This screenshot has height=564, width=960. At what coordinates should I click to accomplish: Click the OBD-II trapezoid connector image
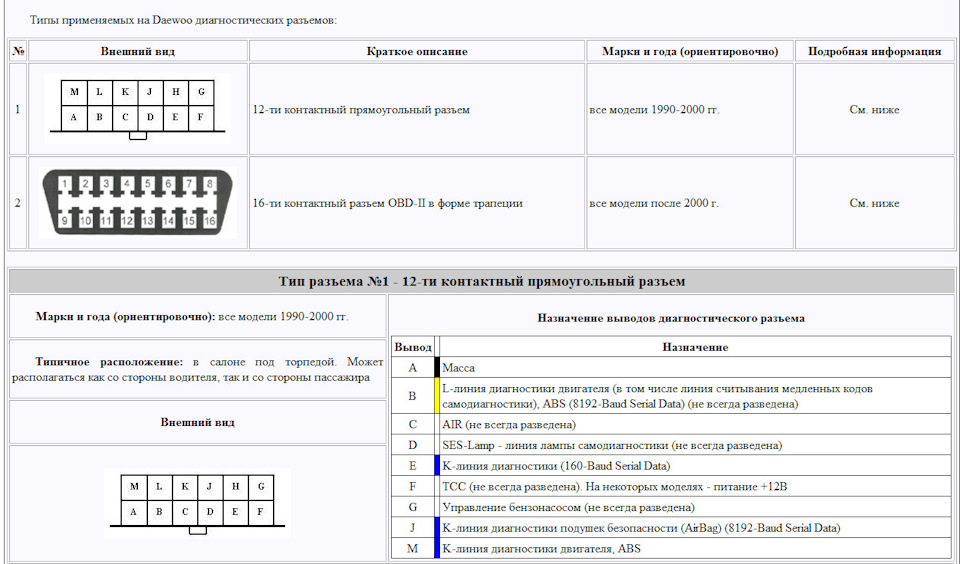(137, 203)
